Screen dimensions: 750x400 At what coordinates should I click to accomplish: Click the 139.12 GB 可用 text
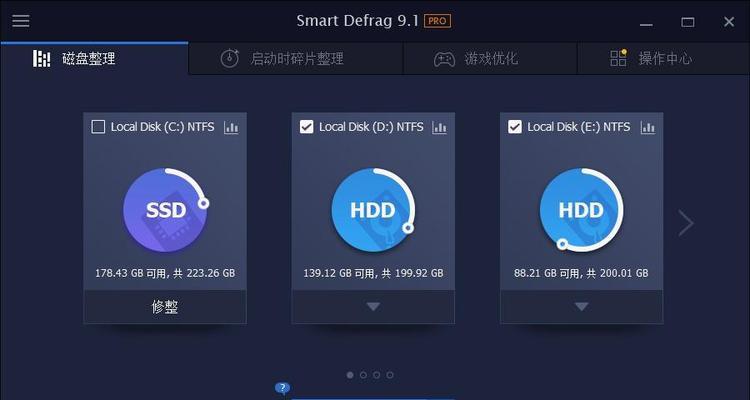(x=339, y=273)
